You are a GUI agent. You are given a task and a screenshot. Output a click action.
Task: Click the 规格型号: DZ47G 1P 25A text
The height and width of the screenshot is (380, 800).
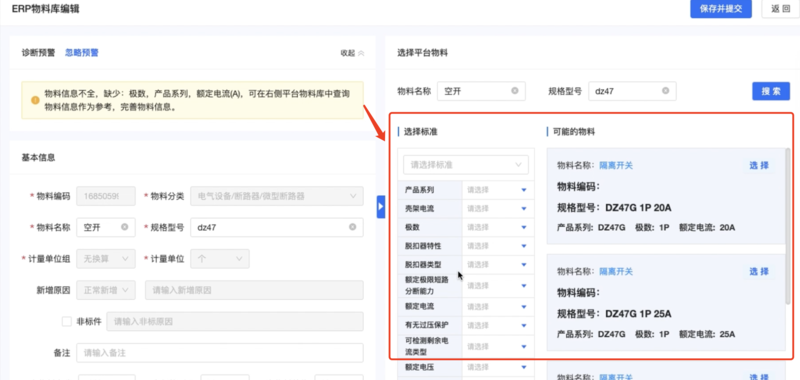614,314
